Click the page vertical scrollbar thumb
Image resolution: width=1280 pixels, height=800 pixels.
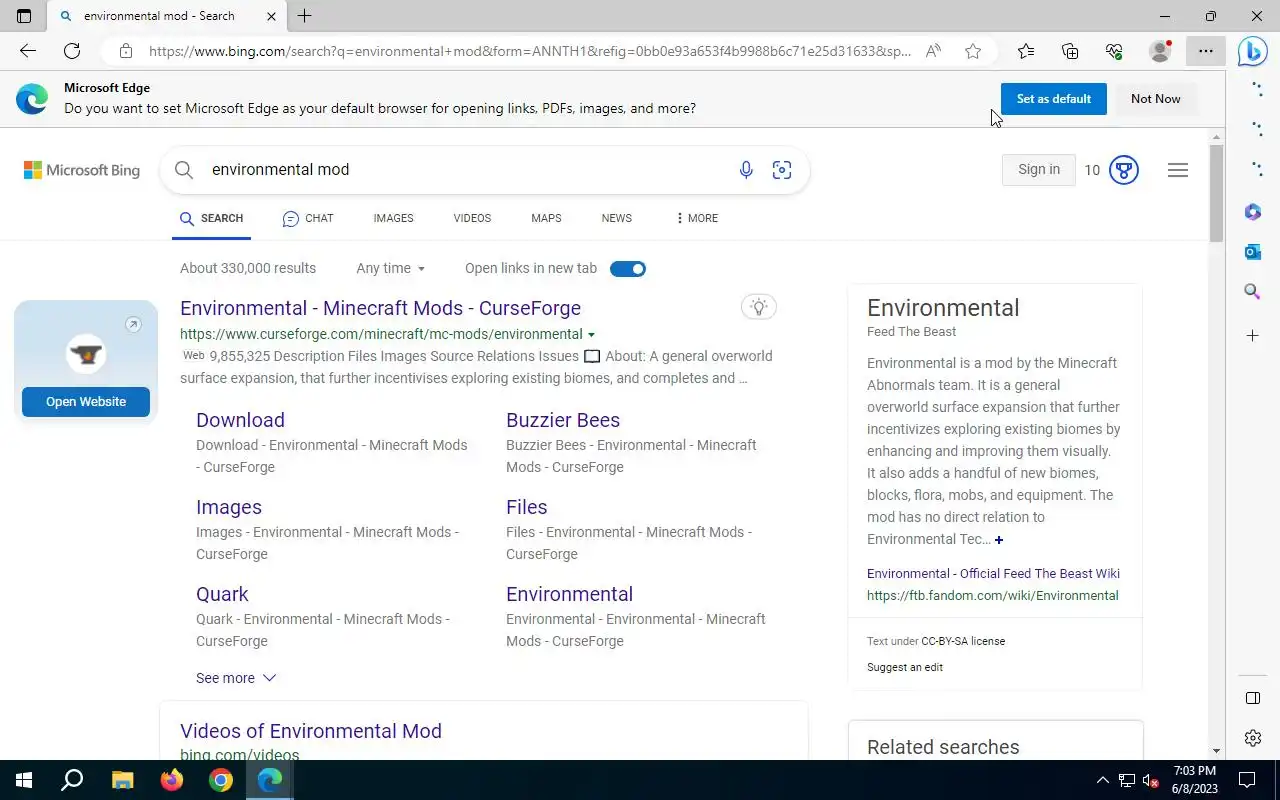point(1216,193)
